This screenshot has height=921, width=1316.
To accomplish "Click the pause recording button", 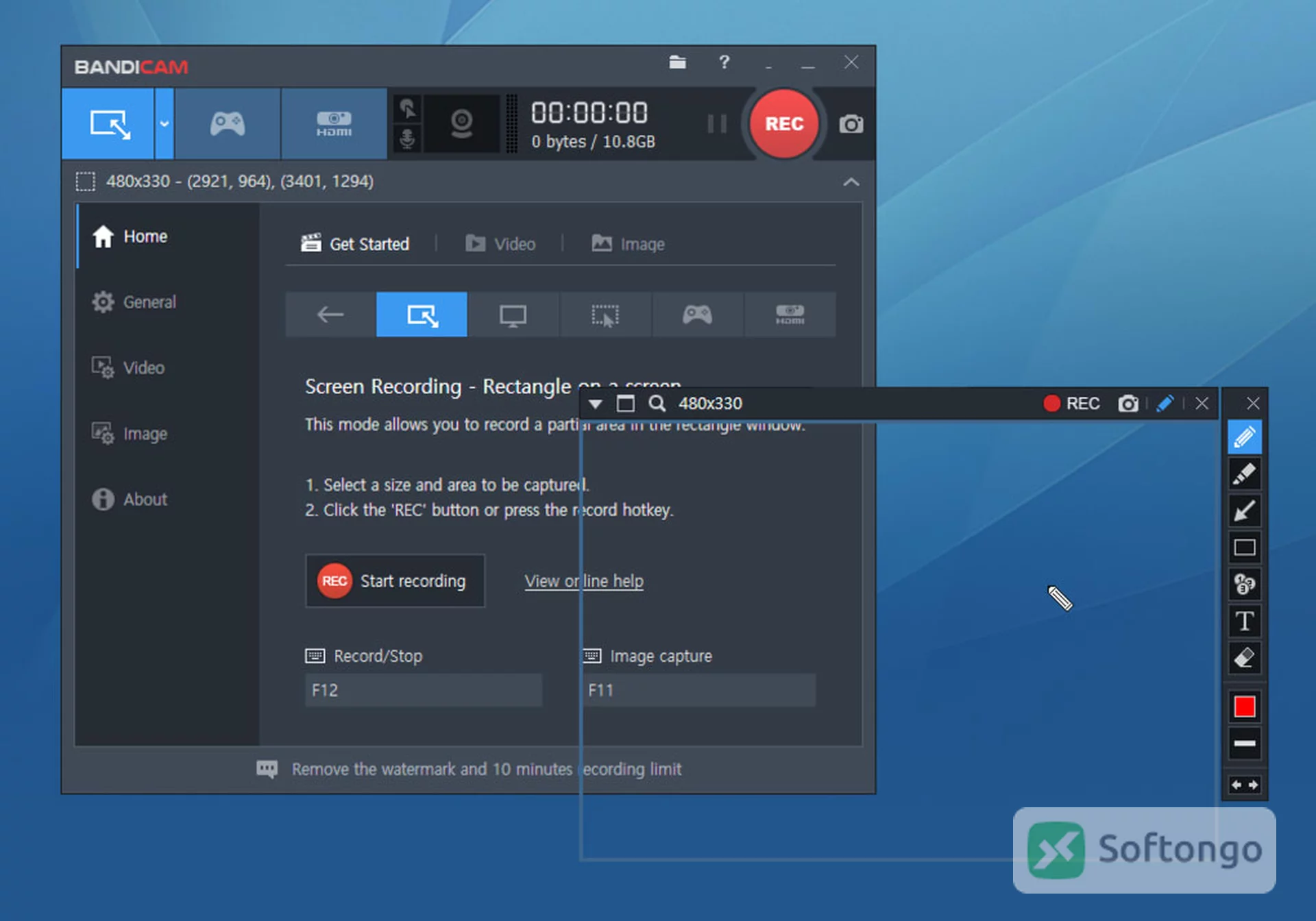I will 717,124.
